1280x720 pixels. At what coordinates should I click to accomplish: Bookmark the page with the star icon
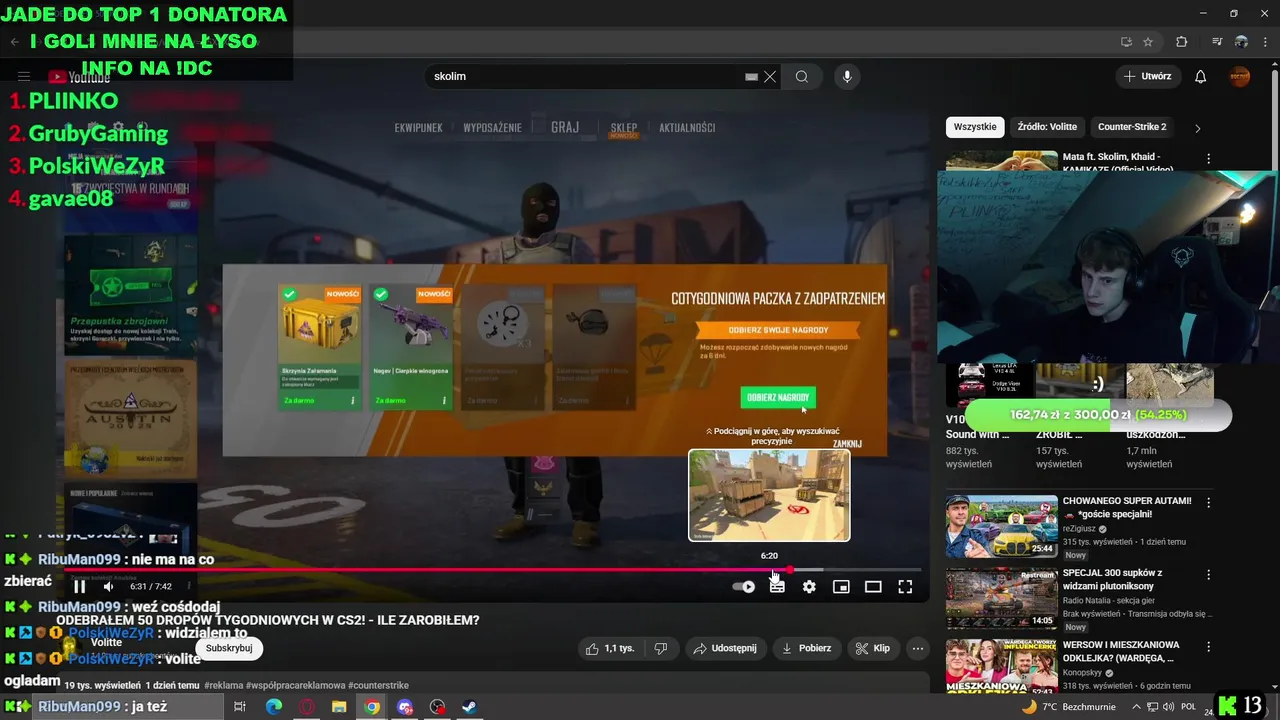[1148, 42]
